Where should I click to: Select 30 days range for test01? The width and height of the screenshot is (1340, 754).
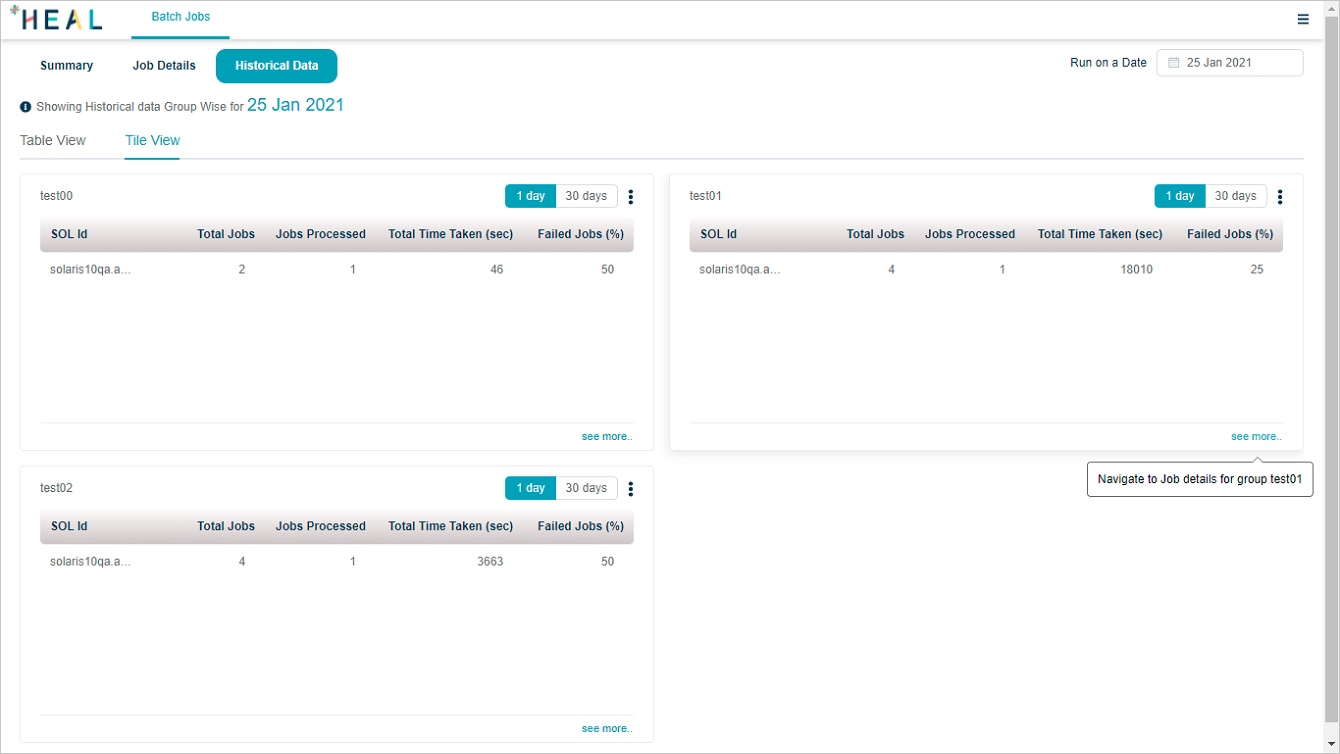(1236, 196)
